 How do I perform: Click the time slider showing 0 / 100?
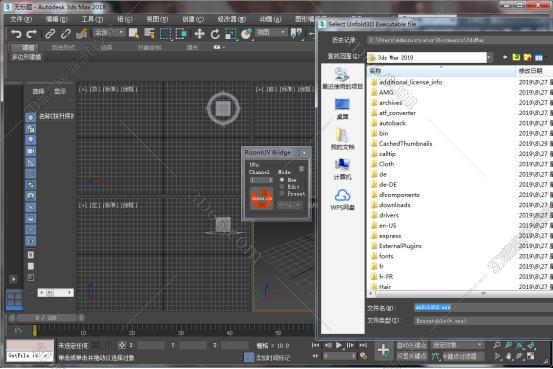[x=46, y=318]
